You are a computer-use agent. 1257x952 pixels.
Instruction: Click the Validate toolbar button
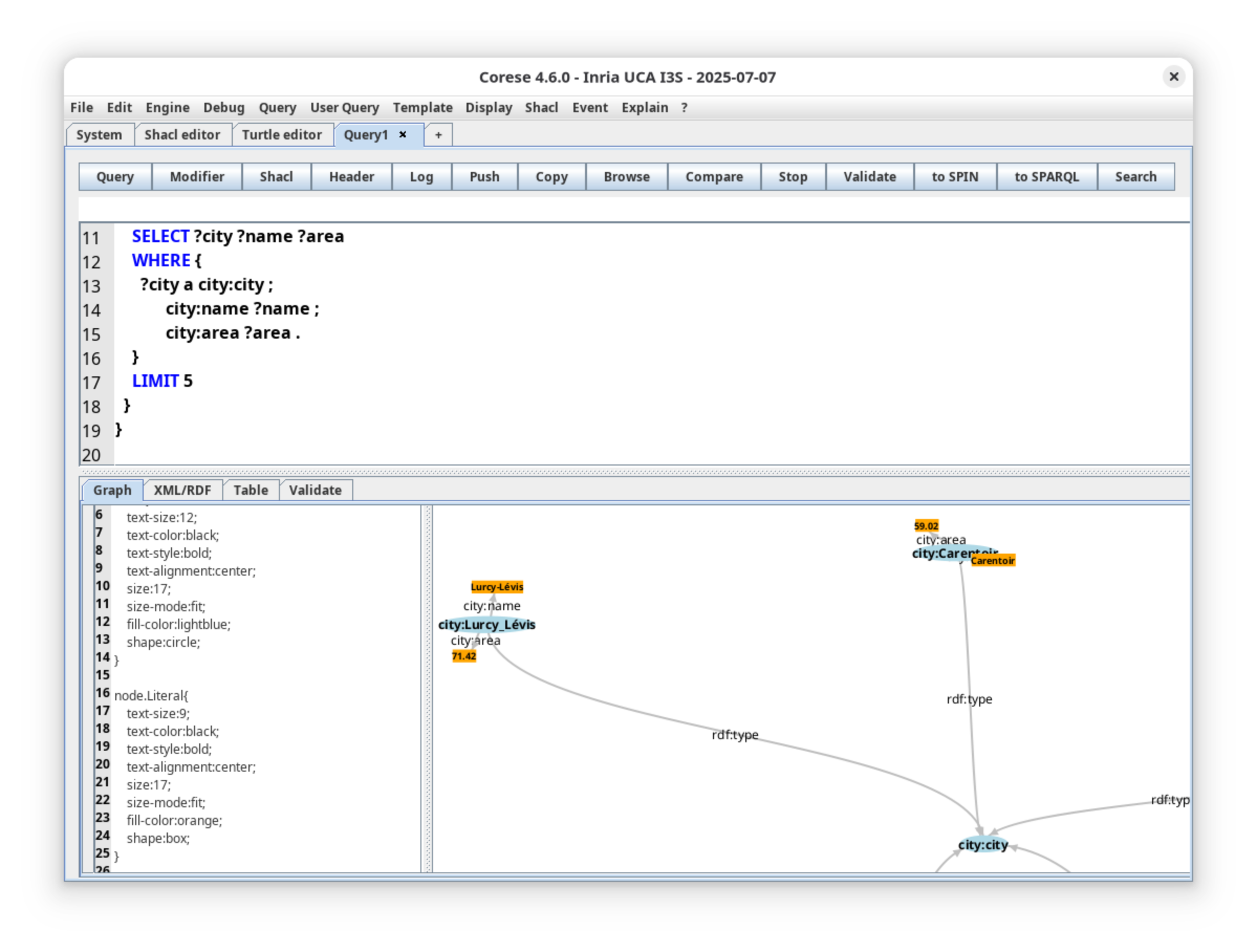870,177
